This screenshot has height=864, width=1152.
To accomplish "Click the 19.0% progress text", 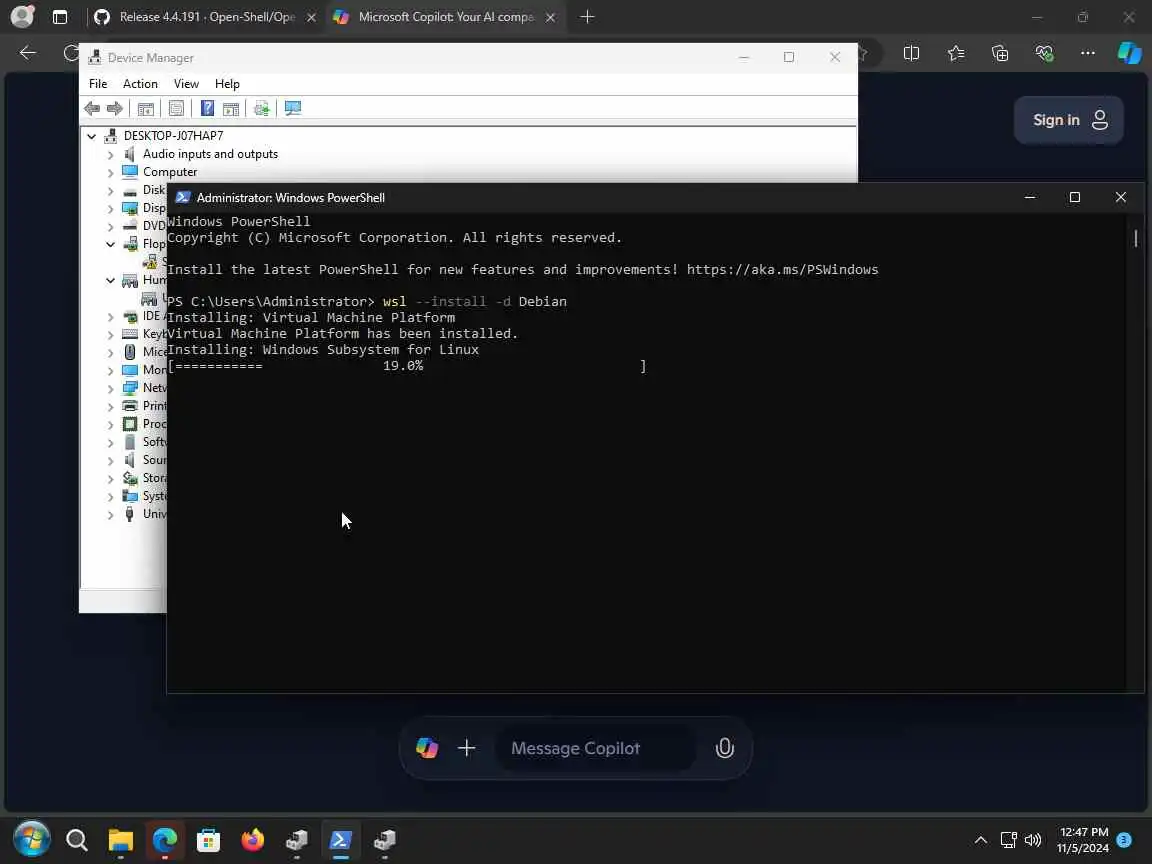I will pos(403,366).
